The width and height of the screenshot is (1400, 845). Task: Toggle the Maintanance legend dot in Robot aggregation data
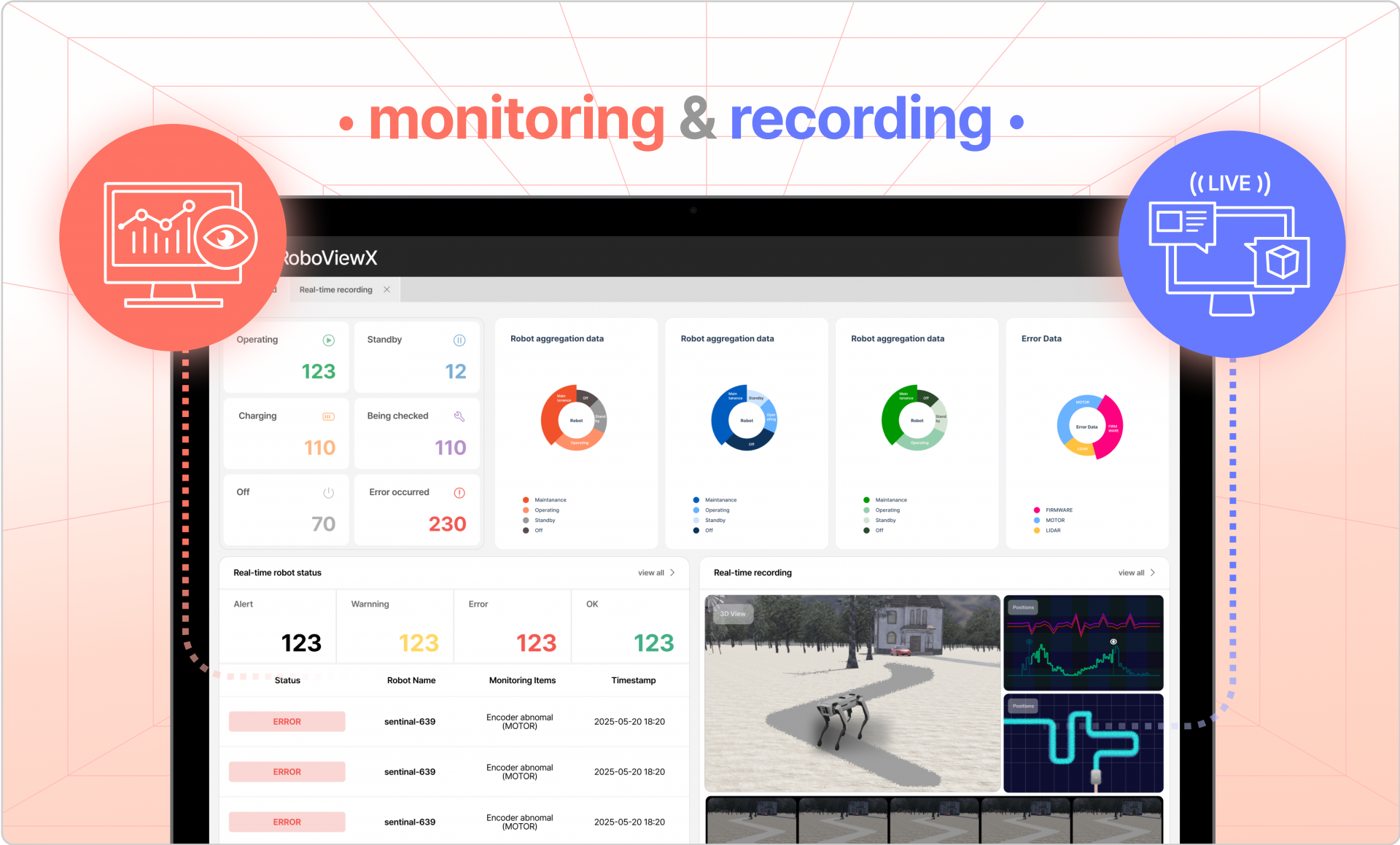click(524, 499)
